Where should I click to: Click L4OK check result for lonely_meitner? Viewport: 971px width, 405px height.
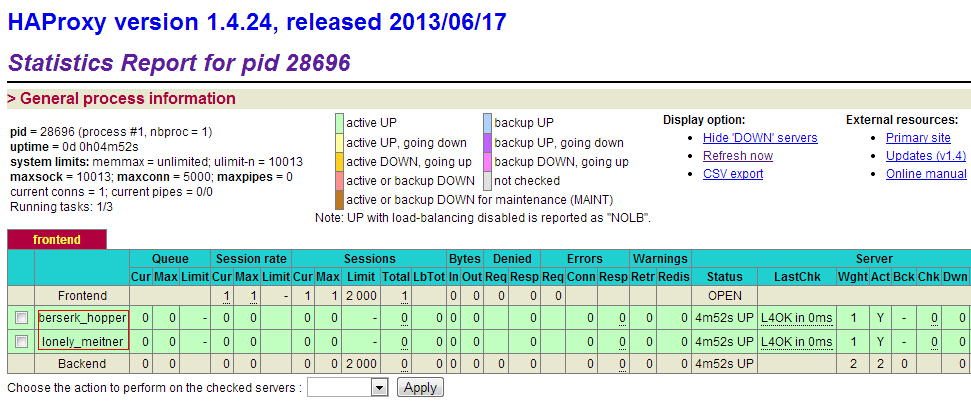(796, 341)
